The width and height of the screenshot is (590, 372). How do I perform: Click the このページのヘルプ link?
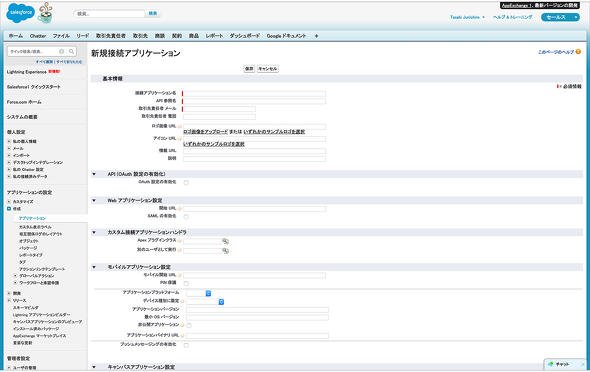tap(555, 52)
